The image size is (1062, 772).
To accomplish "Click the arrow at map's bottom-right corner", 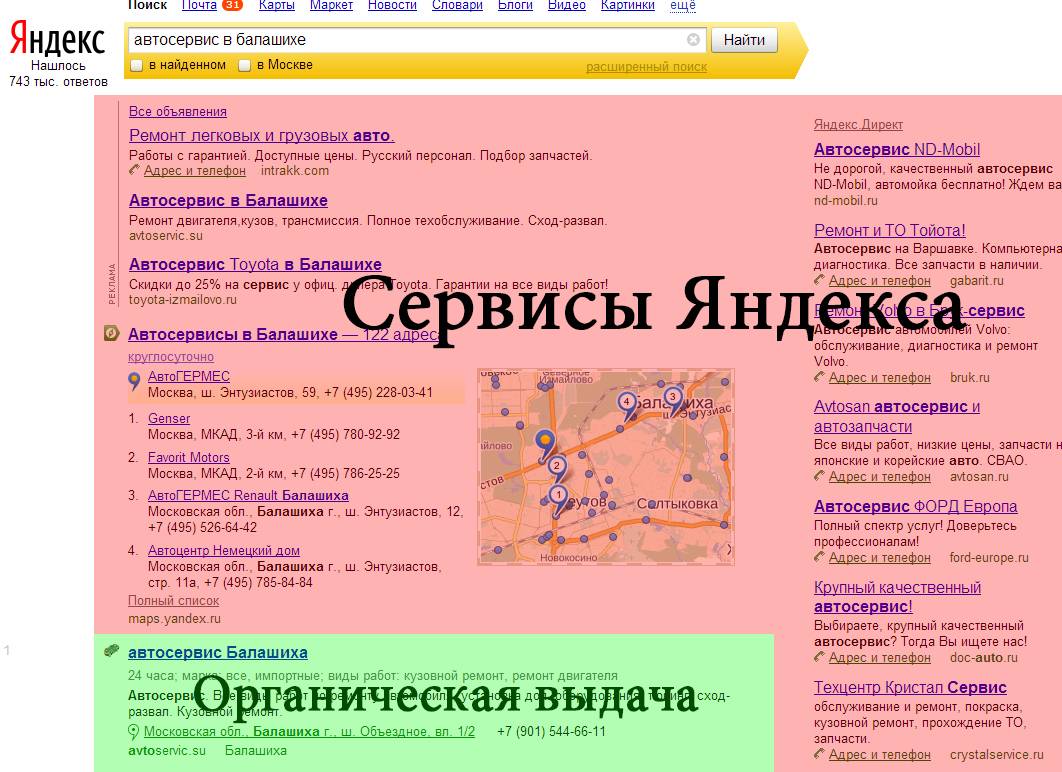I will (729, 550).
